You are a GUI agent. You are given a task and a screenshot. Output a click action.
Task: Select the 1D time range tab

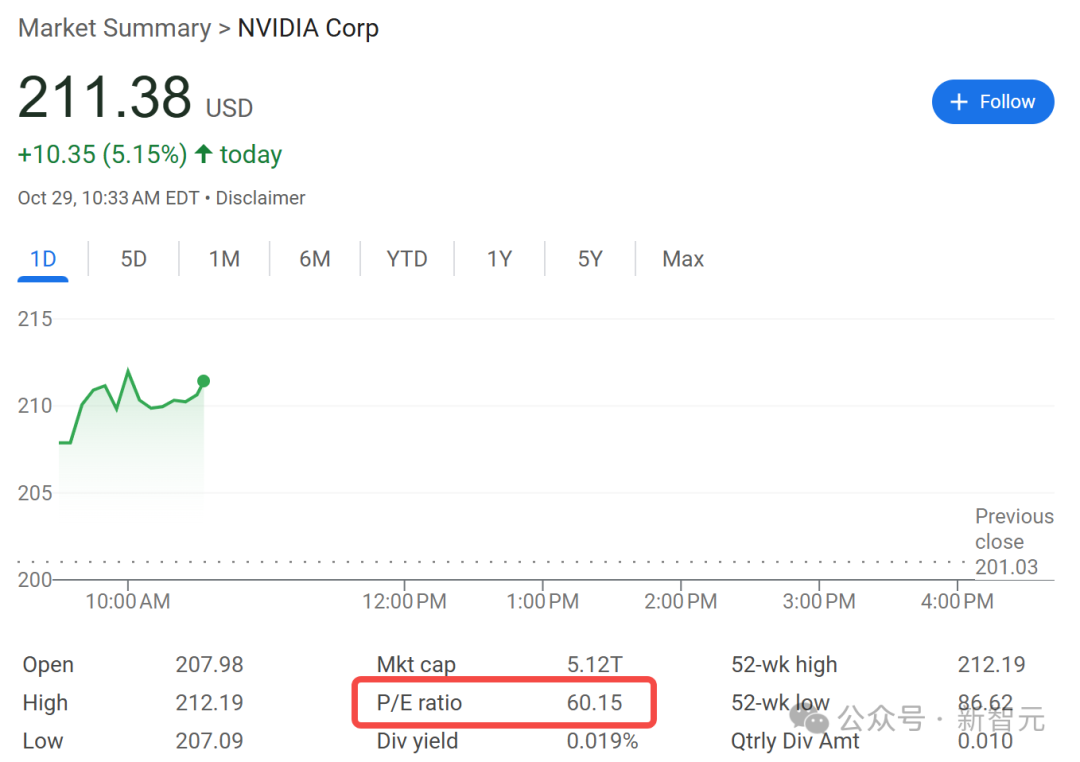pos(43,259)
